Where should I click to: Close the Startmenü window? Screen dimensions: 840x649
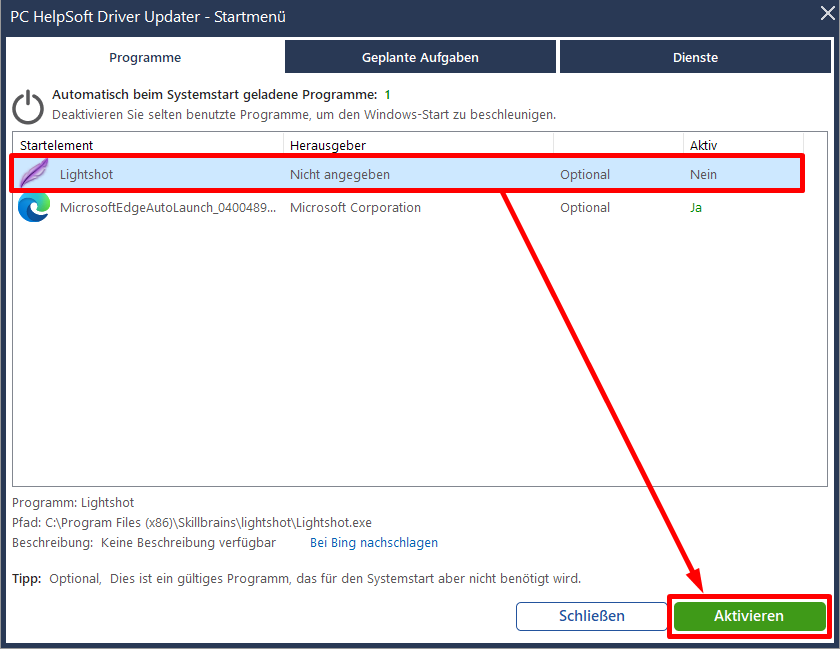pyautogui.click(x=828, y=13)
